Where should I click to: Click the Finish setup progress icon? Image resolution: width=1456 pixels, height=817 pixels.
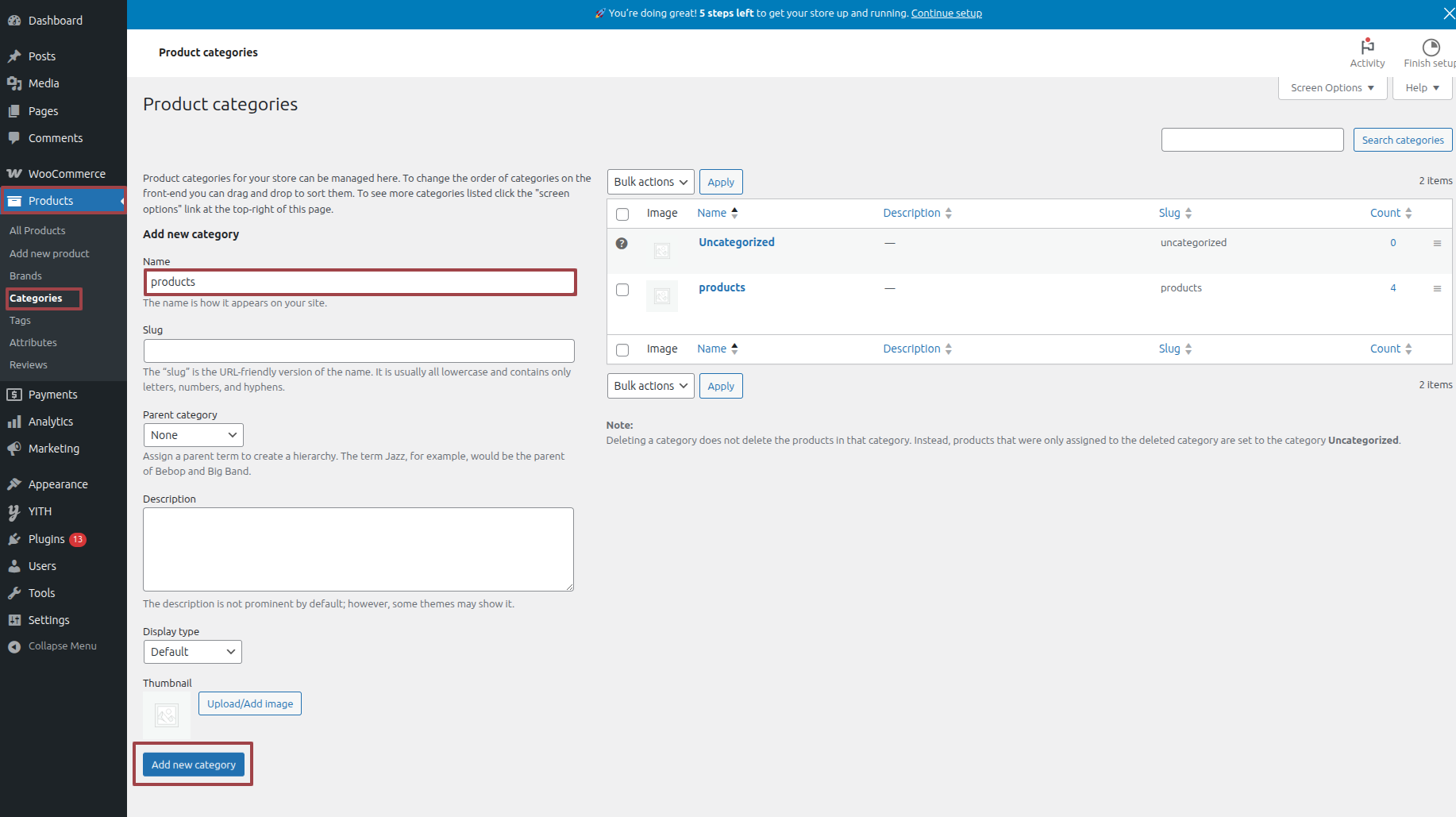tap(1431, 47)
